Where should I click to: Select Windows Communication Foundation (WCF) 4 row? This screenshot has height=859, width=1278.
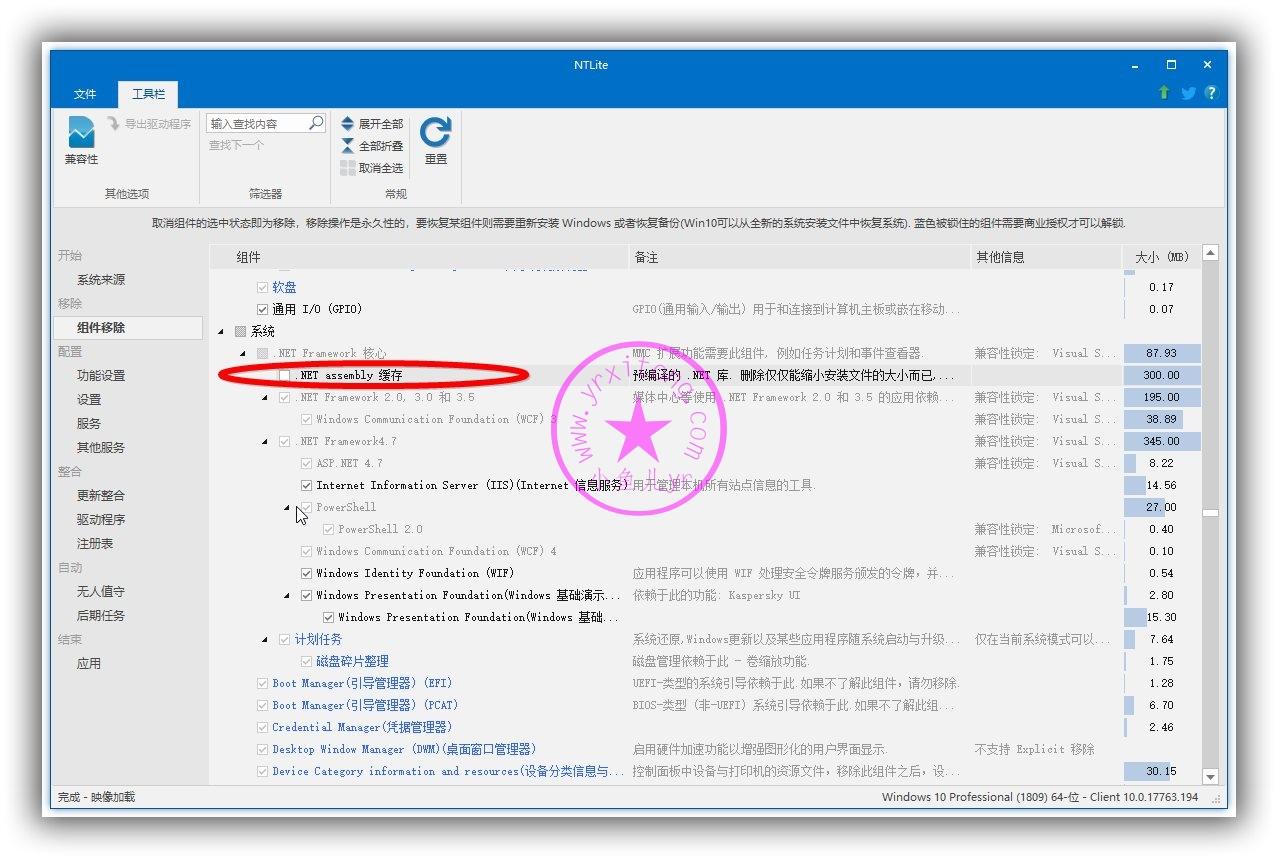tap(705, 551)
